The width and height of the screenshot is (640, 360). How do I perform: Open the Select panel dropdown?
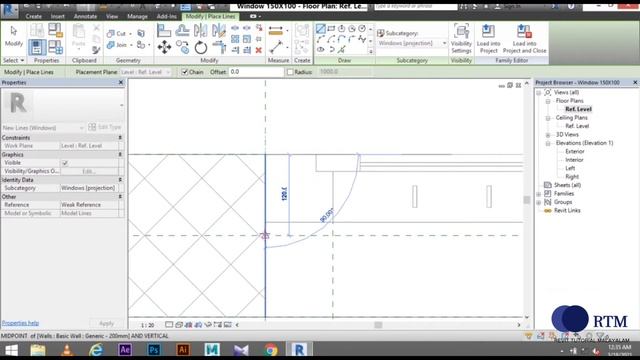point(13,60)
